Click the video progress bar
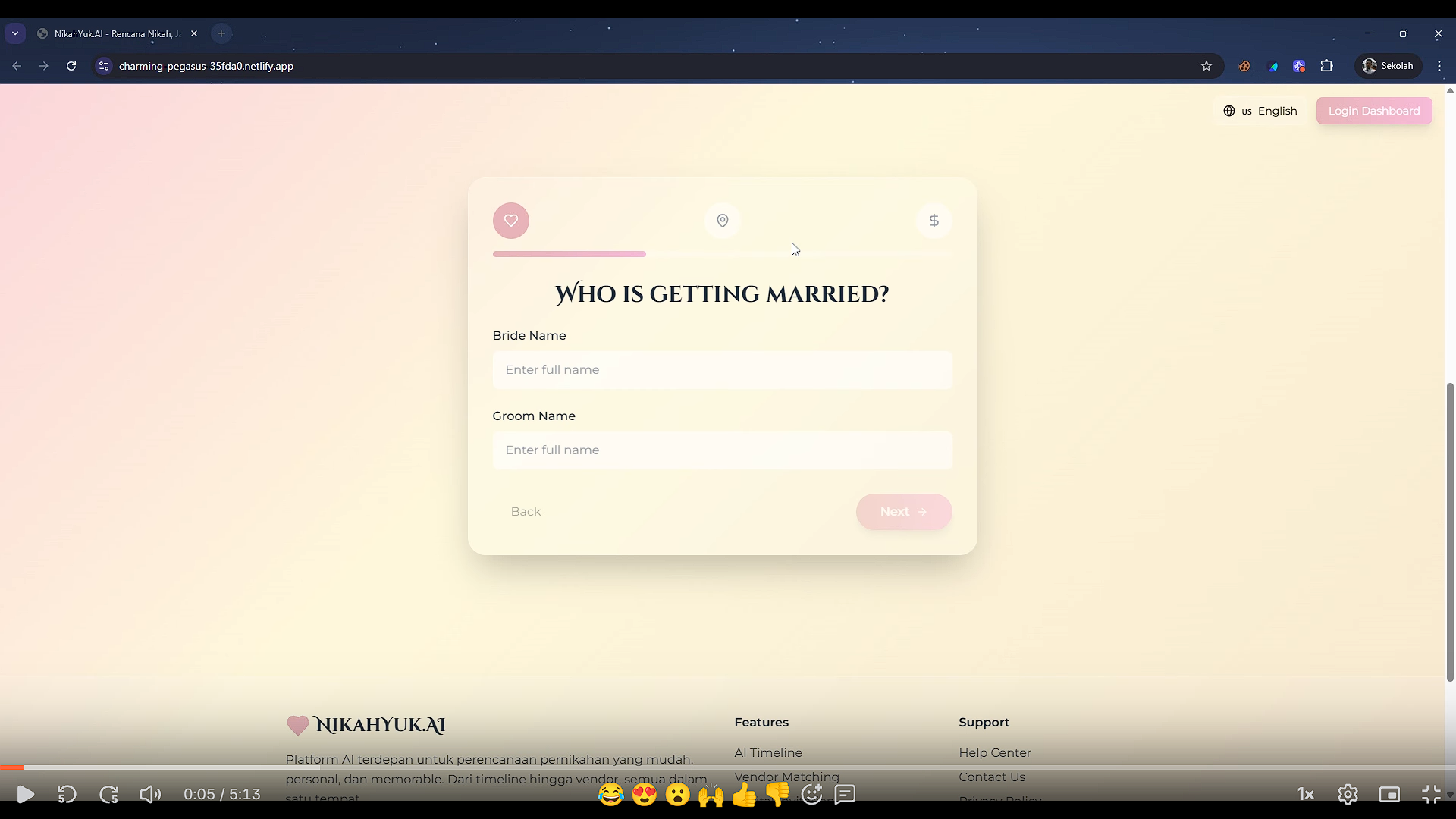This screenshot has height=819, width=1456. click(x=728, y=767)
